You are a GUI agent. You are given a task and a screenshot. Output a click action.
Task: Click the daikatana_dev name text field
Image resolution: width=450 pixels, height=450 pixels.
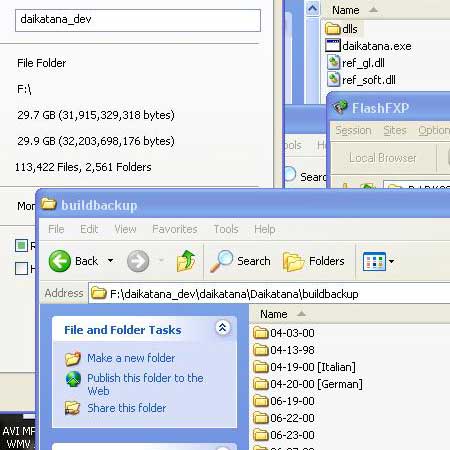138,21
